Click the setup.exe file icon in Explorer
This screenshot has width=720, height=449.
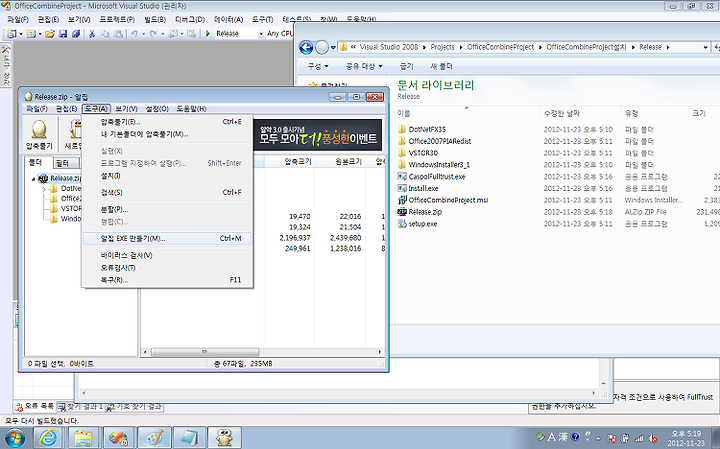pyautogui.click(x=402, y=224)
